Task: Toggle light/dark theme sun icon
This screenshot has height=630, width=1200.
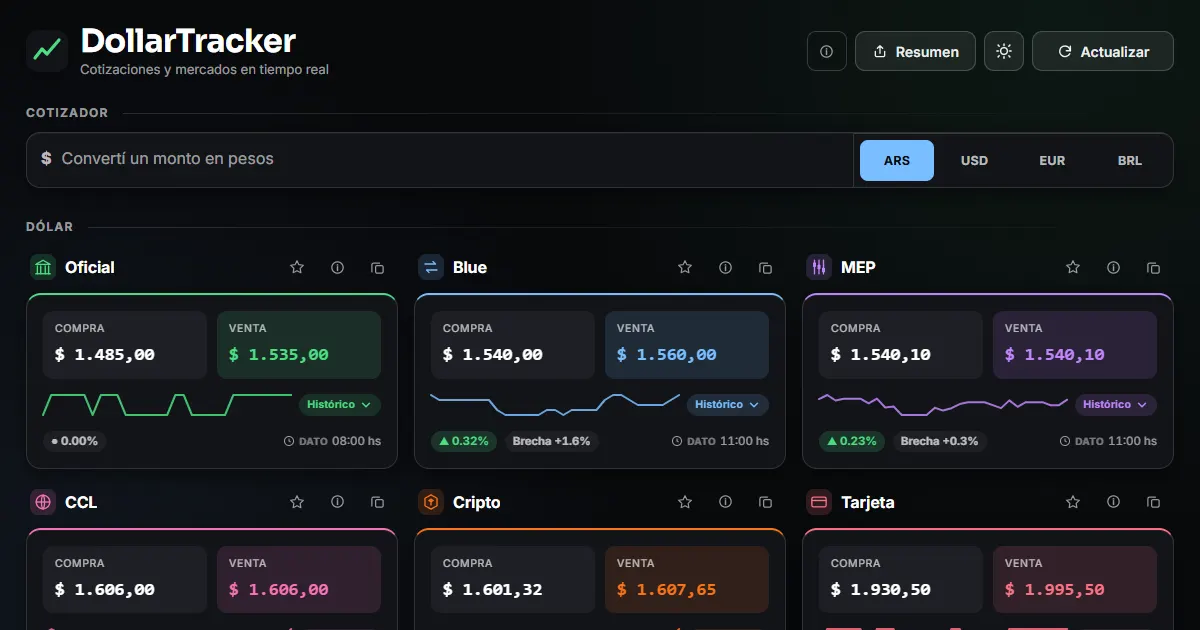Action: (x=1004, y=51)
